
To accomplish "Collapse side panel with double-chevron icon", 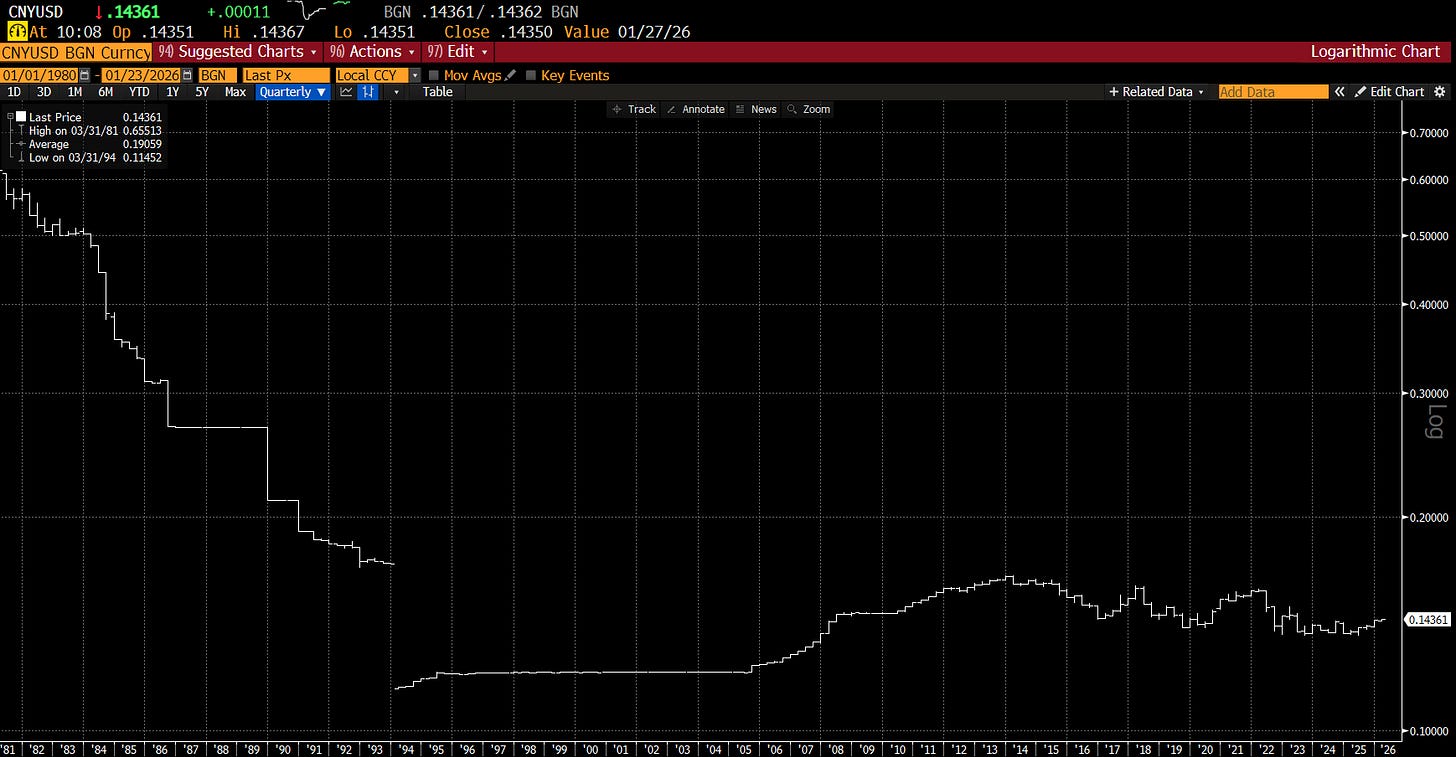I will pos(1340,92).
